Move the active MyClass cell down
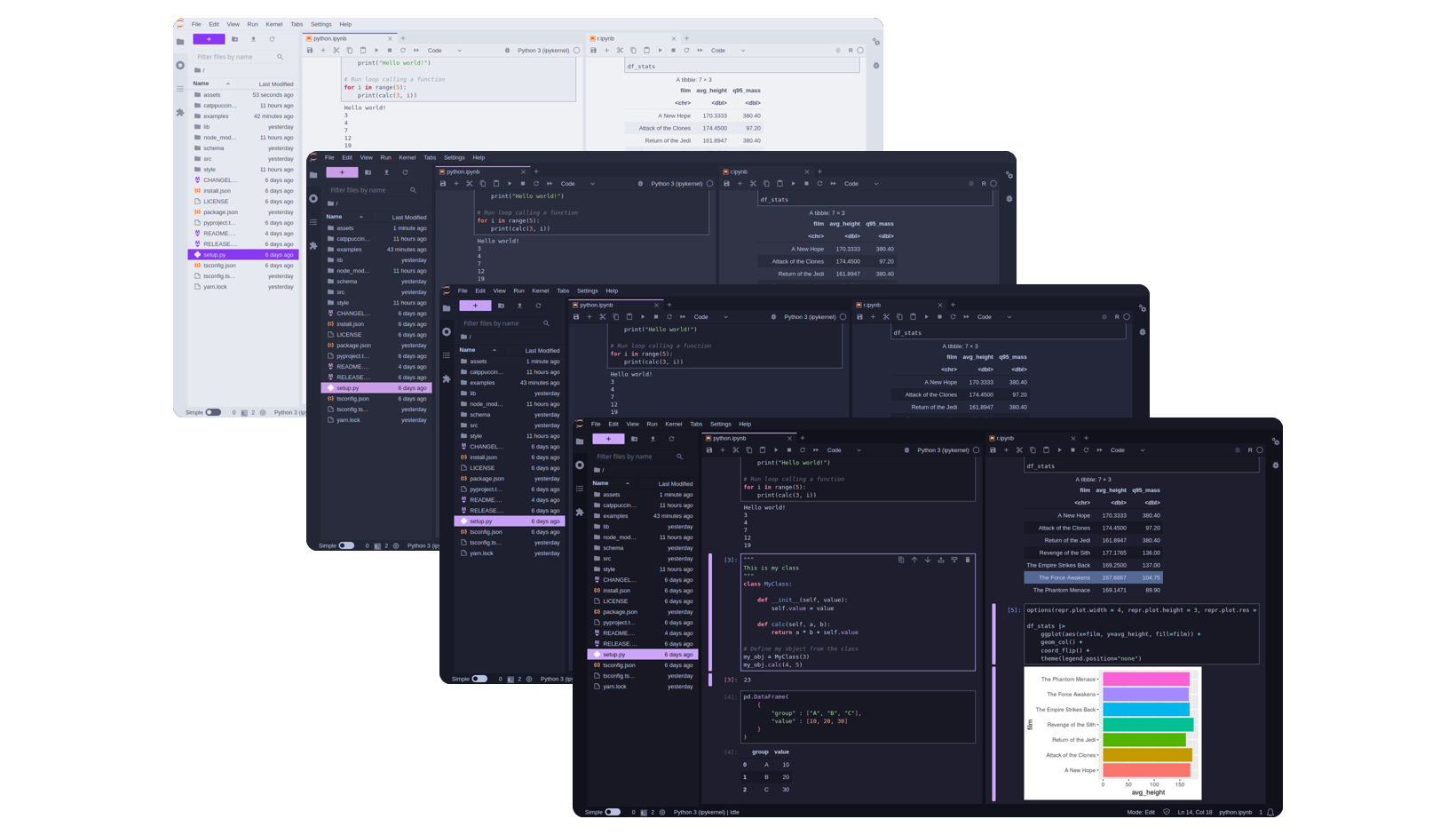1456x835 pixels. (928, 560)
